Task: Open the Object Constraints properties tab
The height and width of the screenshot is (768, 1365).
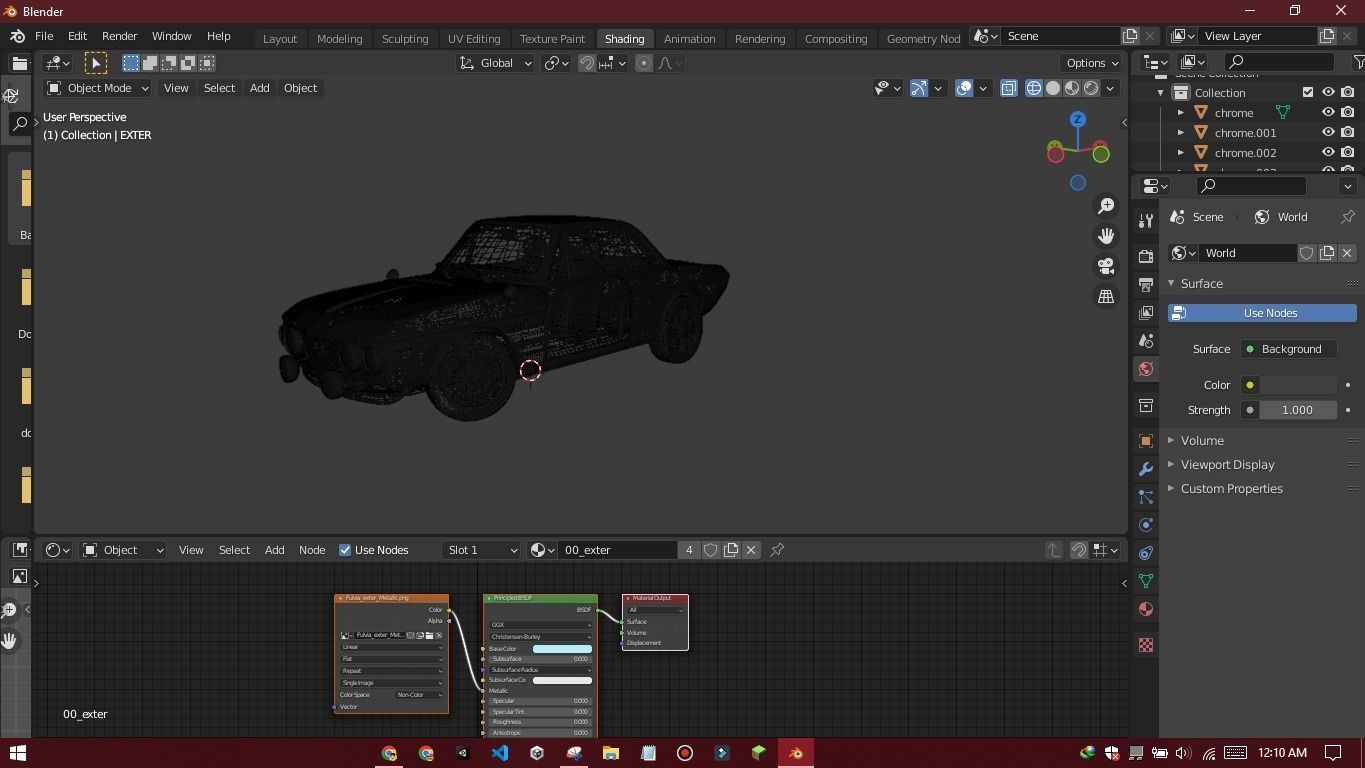Action: tap(1146, 553)
